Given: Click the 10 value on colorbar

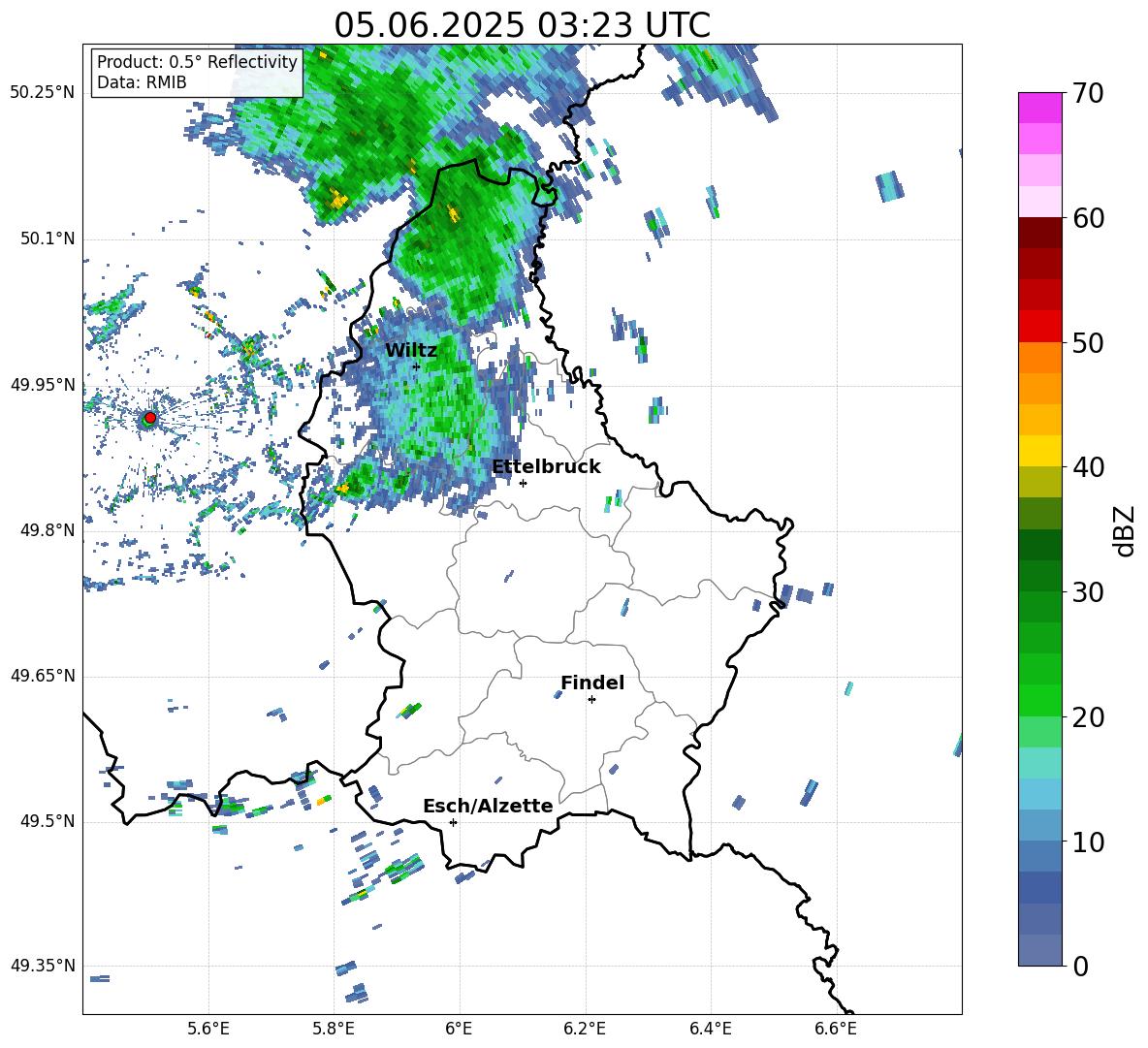Looking at the screenshot, I should pos(1088,842).
